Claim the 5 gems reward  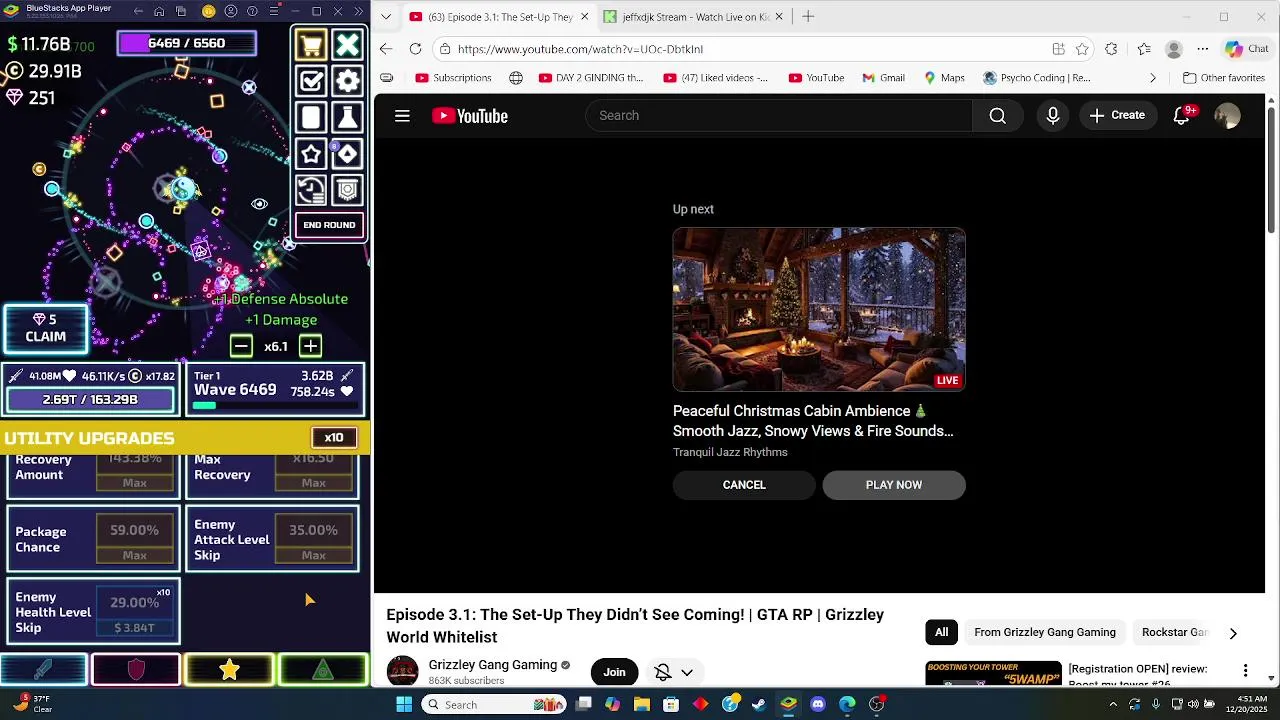click(x=45, y=328)
